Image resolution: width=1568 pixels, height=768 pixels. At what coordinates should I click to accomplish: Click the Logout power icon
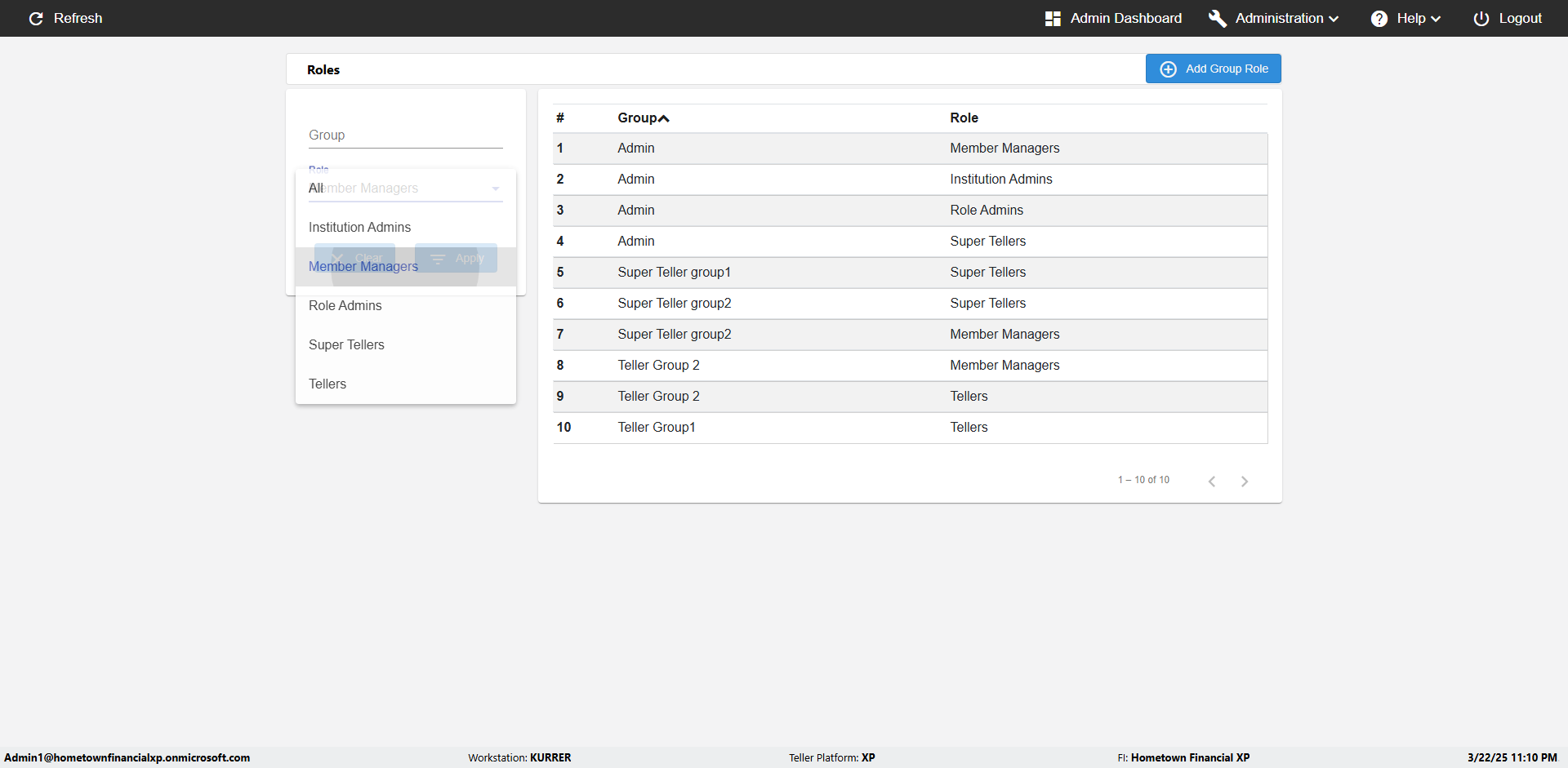coord(1481,18)
